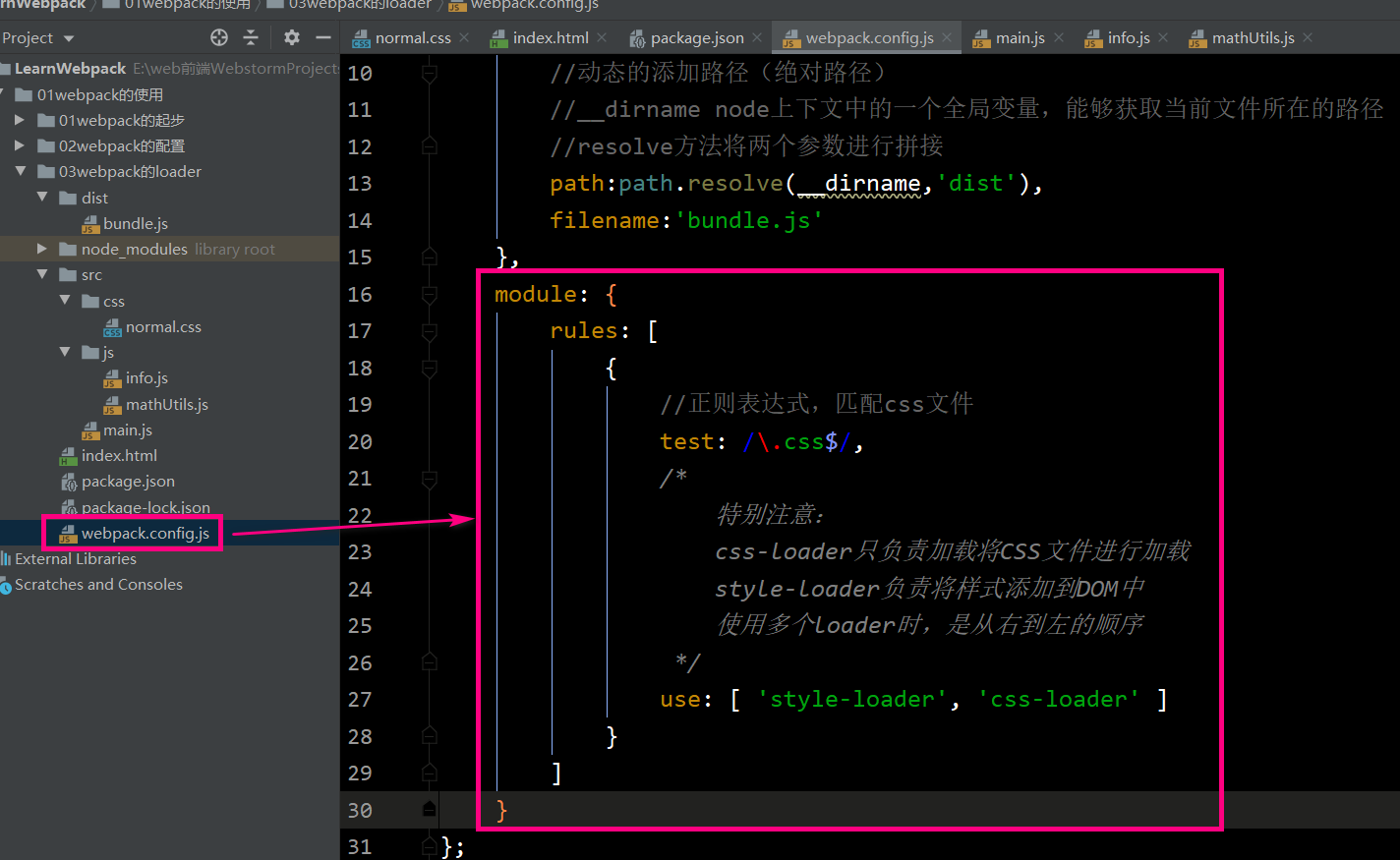Select package-lock.json in the project tree

tap(146, 507)
